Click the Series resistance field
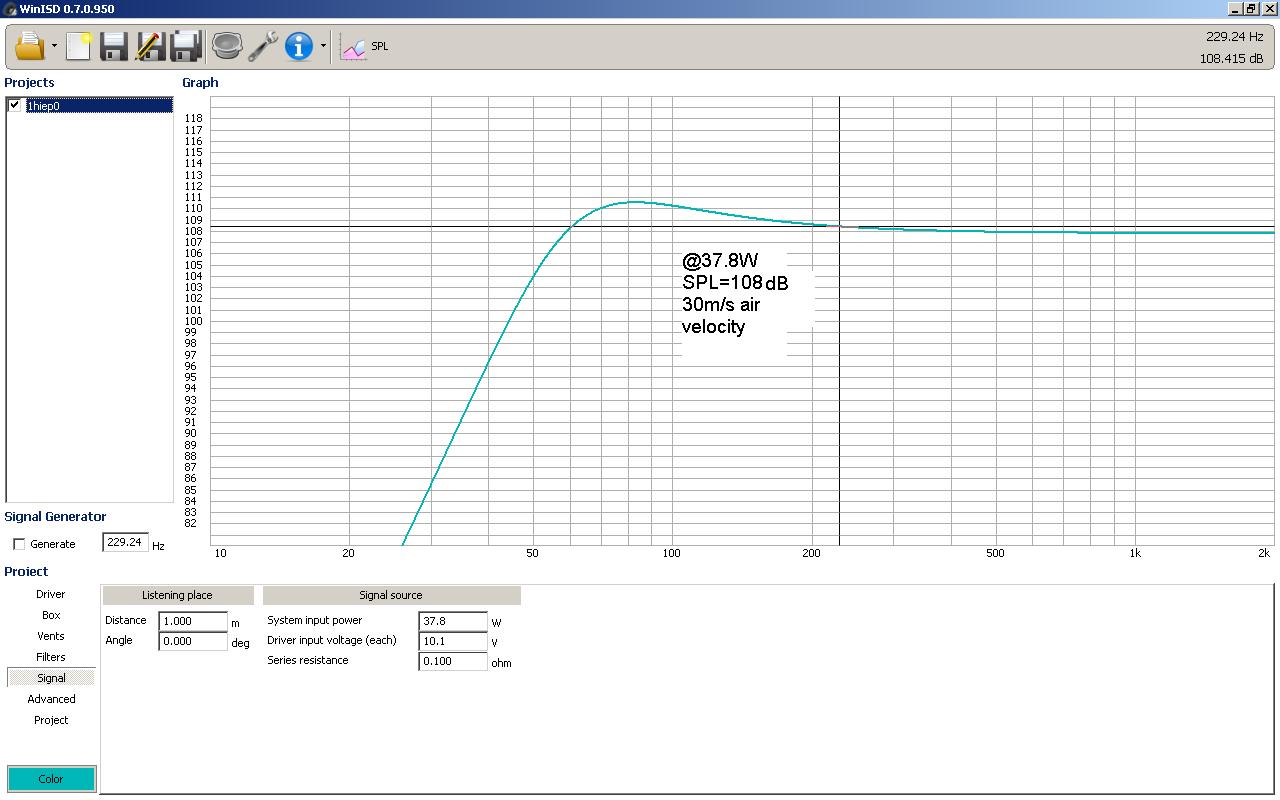 453,661
